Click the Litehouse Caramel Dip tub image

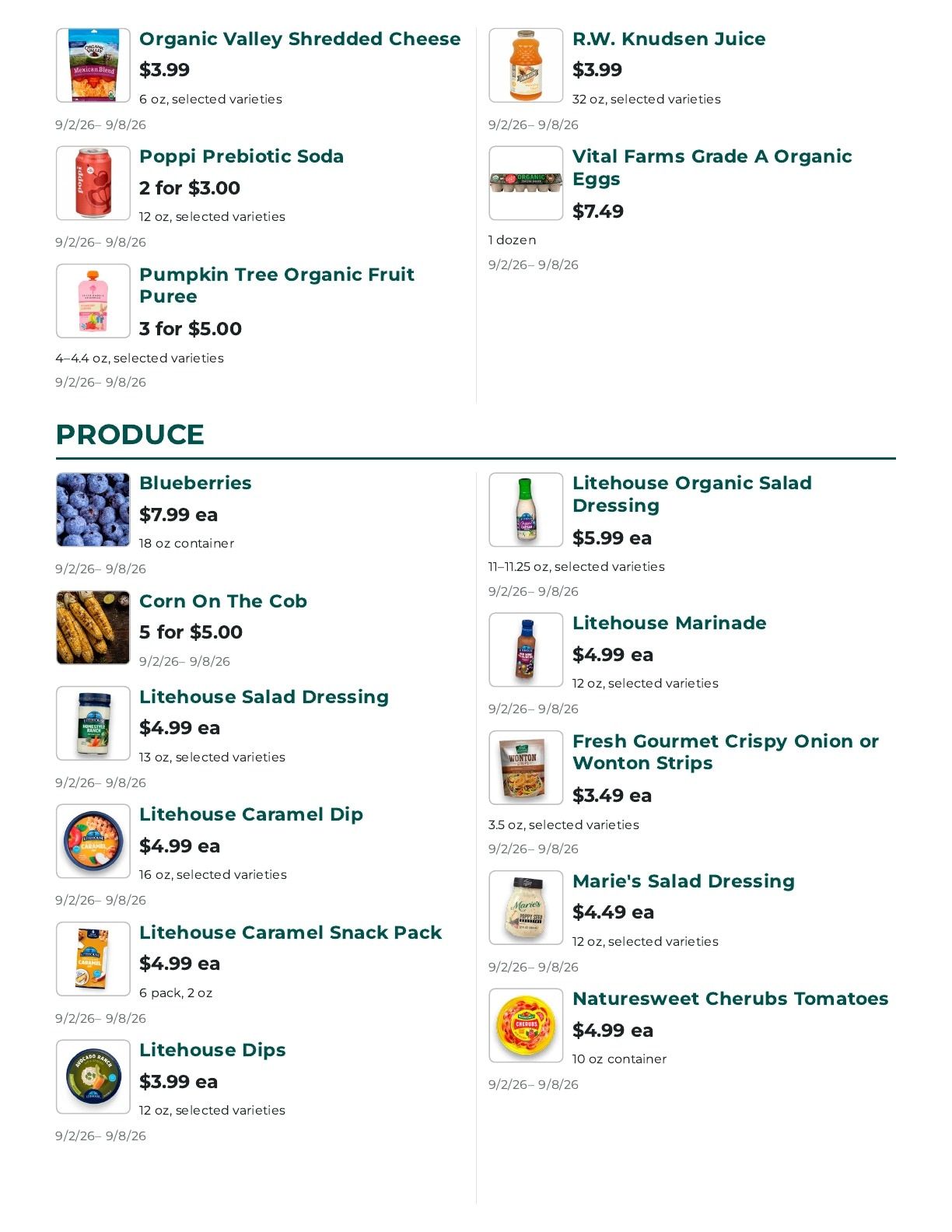(93, 841)
